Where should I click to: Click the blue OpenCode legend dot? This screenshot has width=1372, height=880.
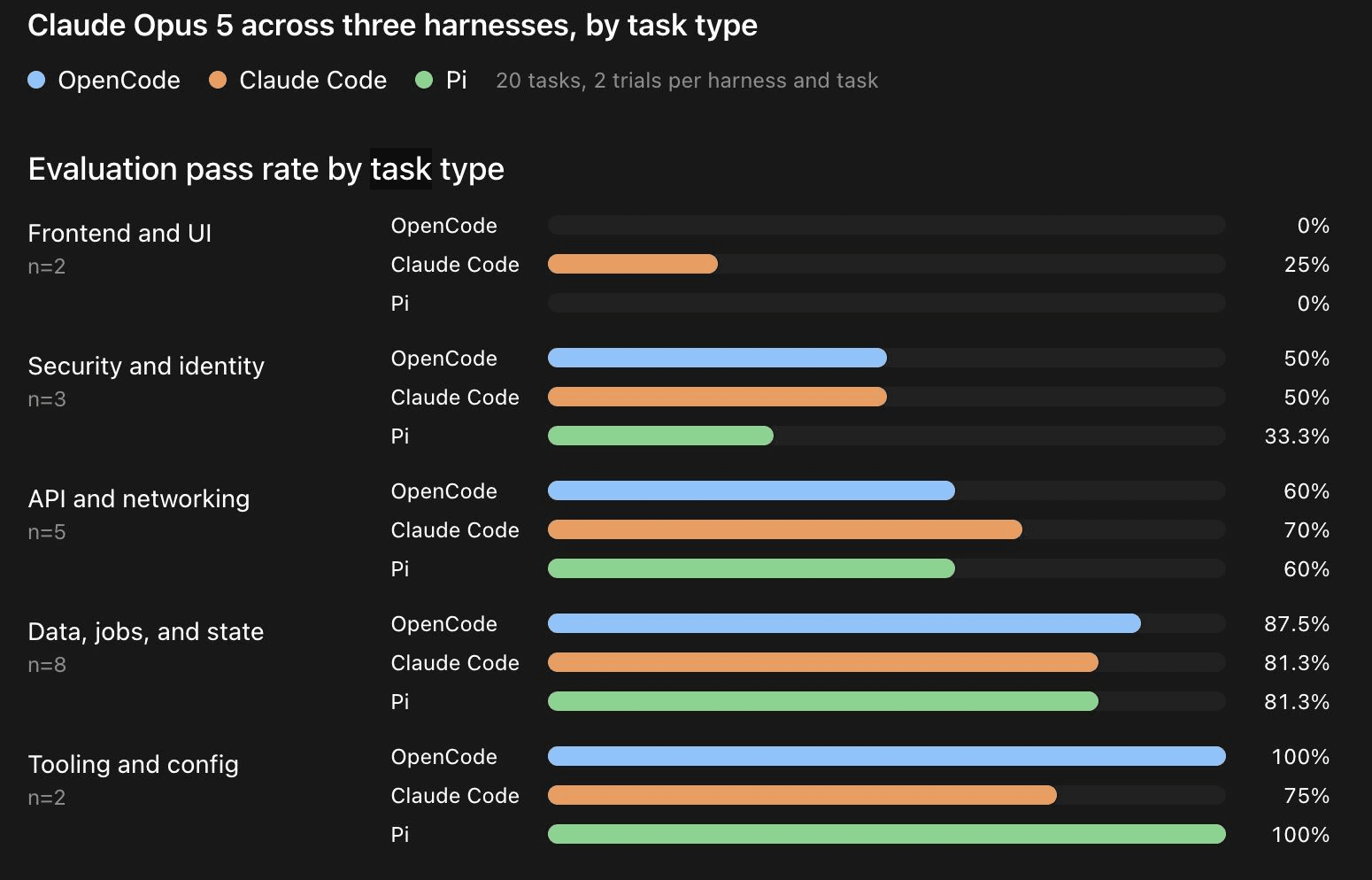coord(36,81)
